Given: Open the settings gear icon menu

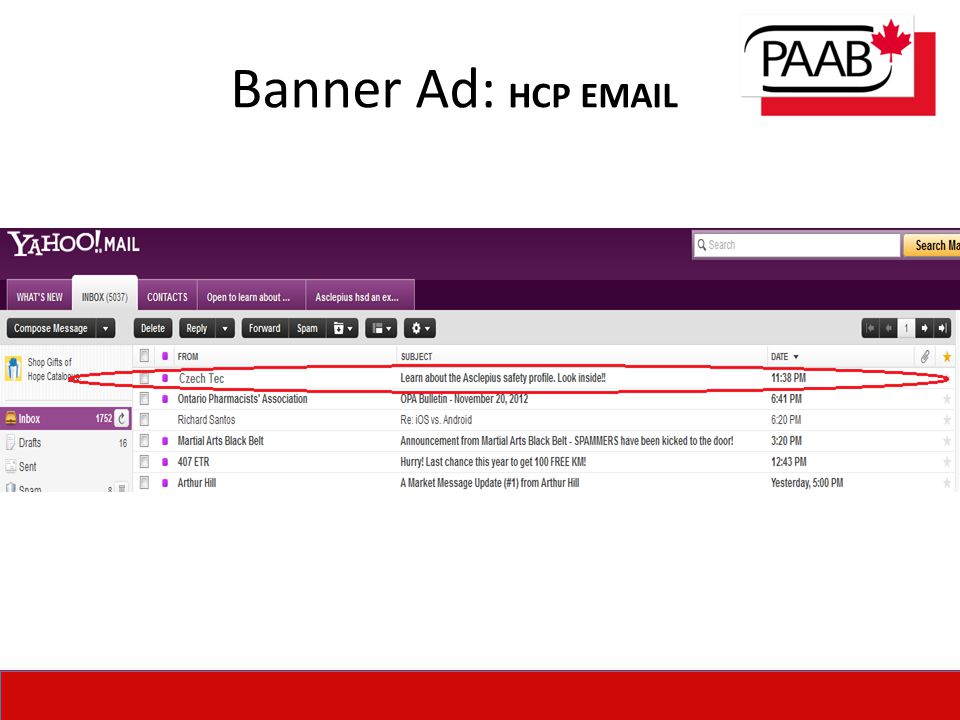Looking at the screenshot, I should point(419,329).
